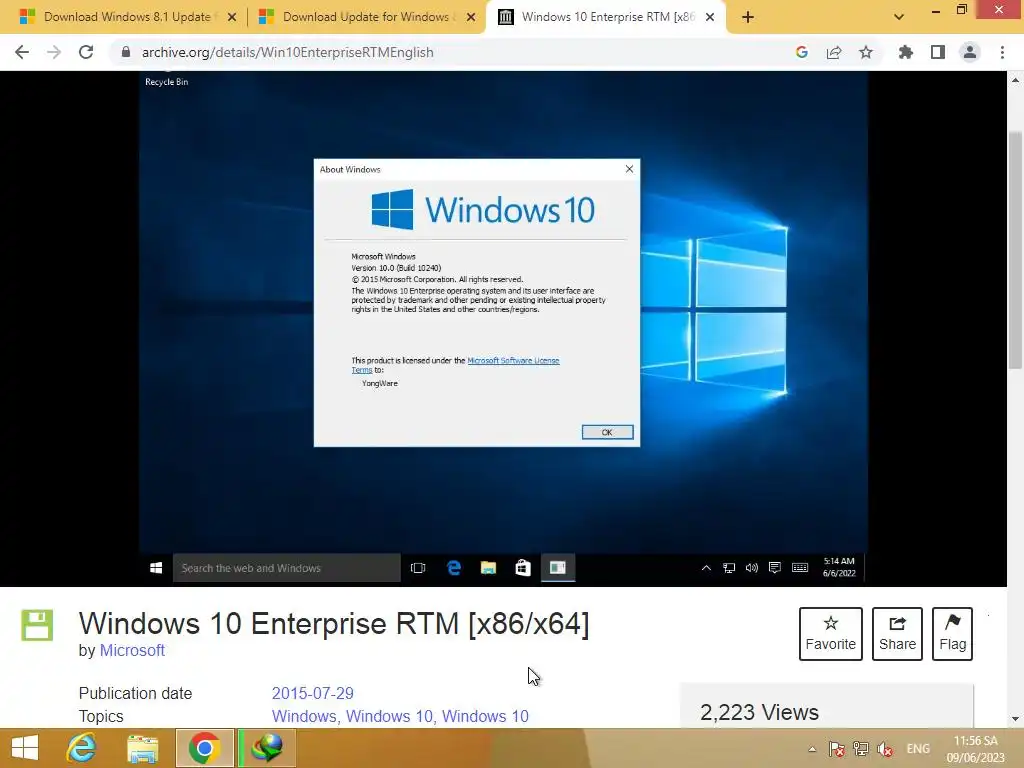Image resolution: width=1024 pixels, height=768 pixels.
Task: Expand the hidden tray icons chevron in the screenshot
Action: [x=706, y=568]
